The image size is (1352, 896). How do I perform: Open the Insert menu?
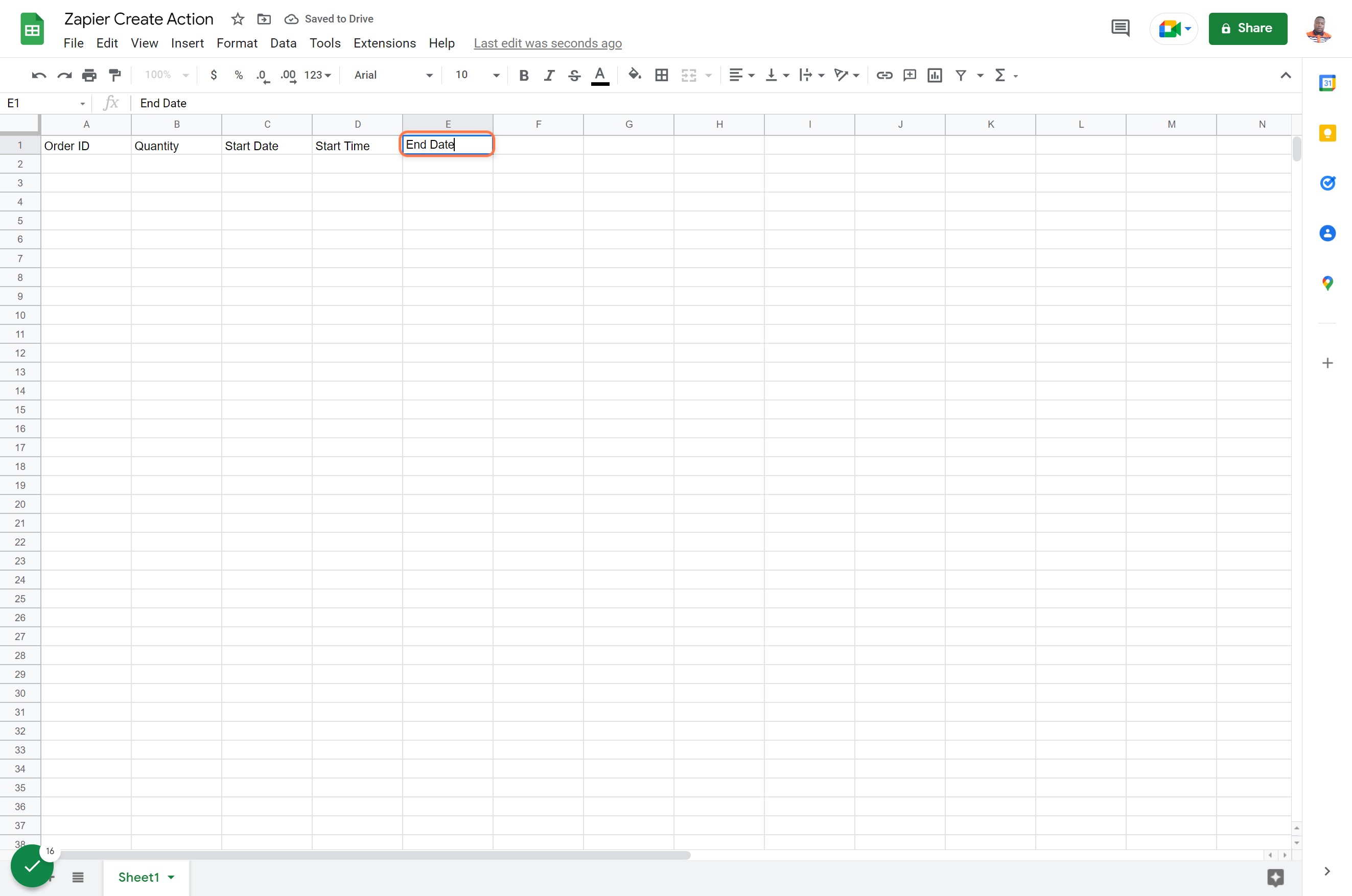187,43
